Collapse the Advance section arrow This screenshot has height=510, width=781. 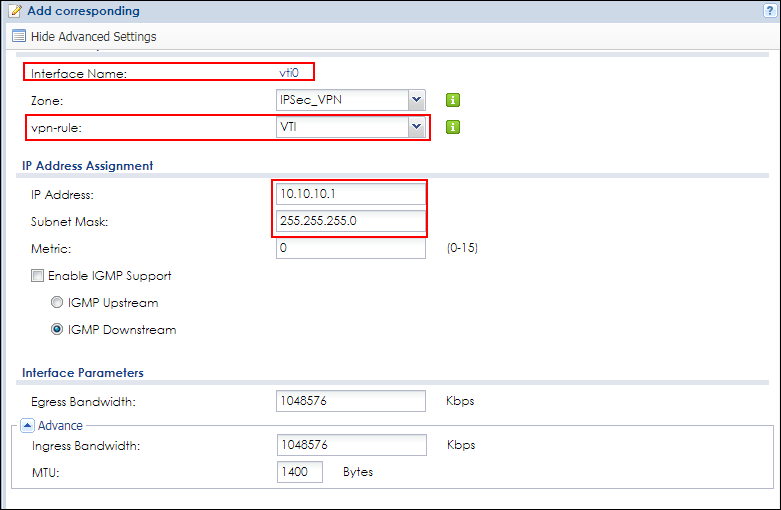coord(26,426)
